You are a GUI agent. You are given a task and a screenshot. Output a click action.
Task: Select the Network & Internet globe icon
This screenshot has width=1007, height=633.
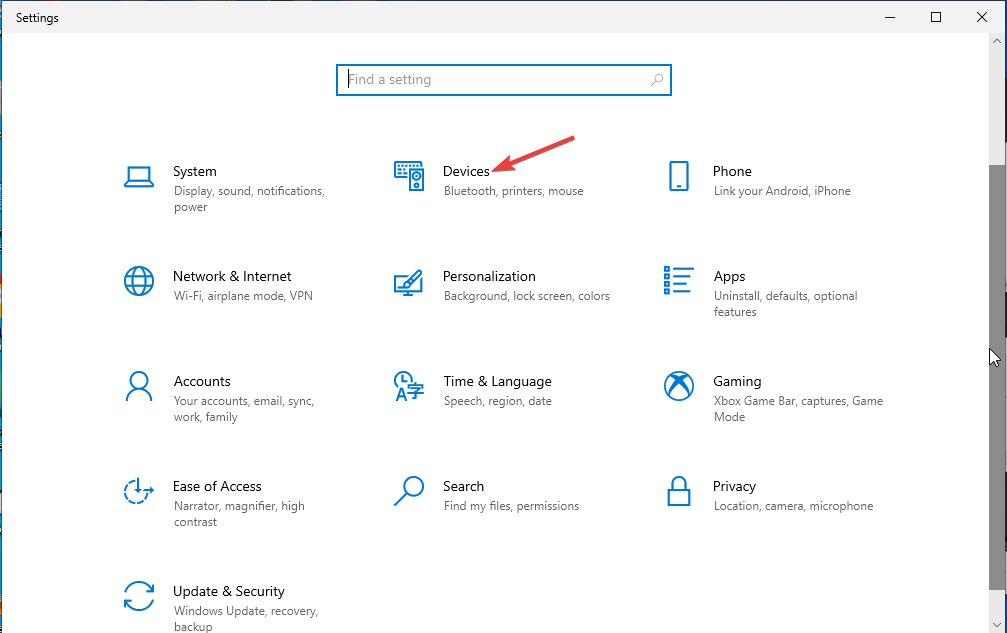tap(139, 281)
